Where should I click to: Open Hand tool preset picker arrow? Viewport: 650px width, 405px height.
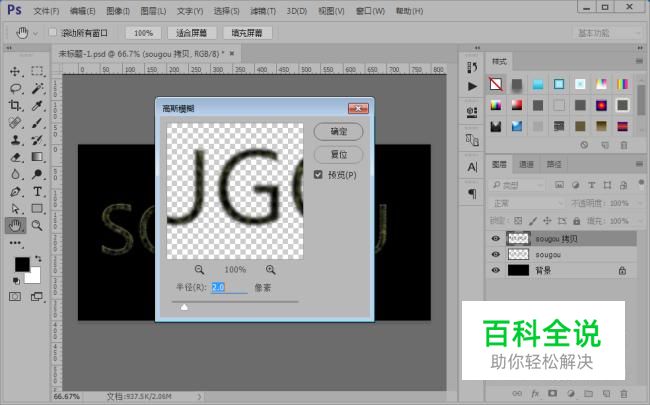(x=36, y=33)
